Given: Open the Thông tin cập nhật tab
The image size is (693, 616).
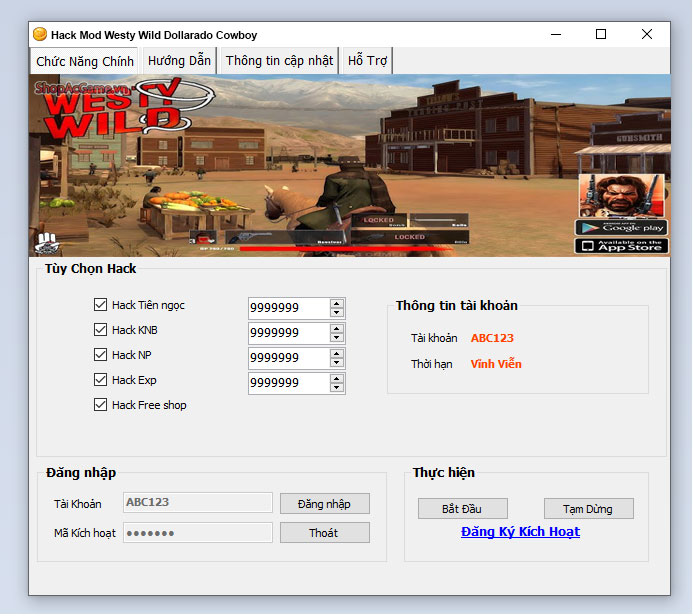Looking at the screenshot, I should click(x=279, y=61).
